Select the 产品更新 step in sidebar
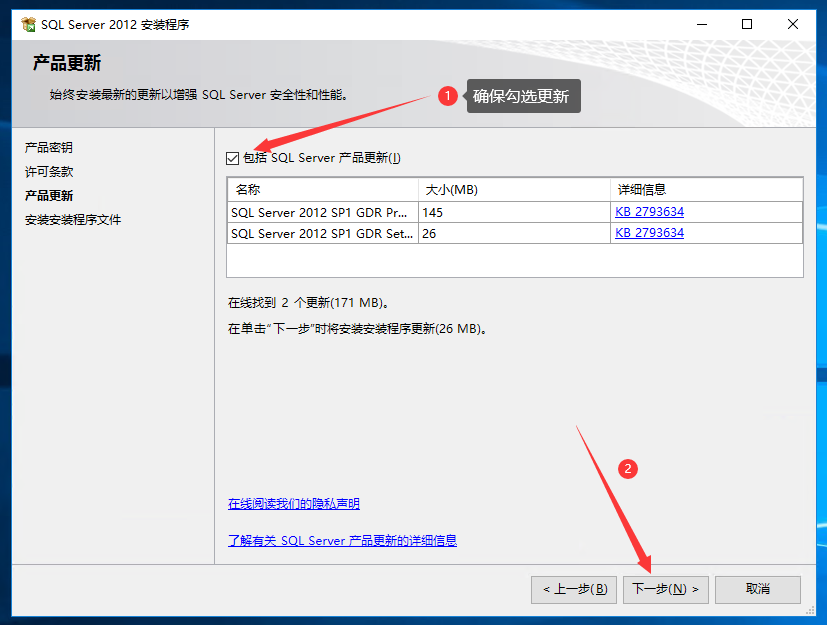The height and width of the screenshot is (625, 827). (49, 196)
